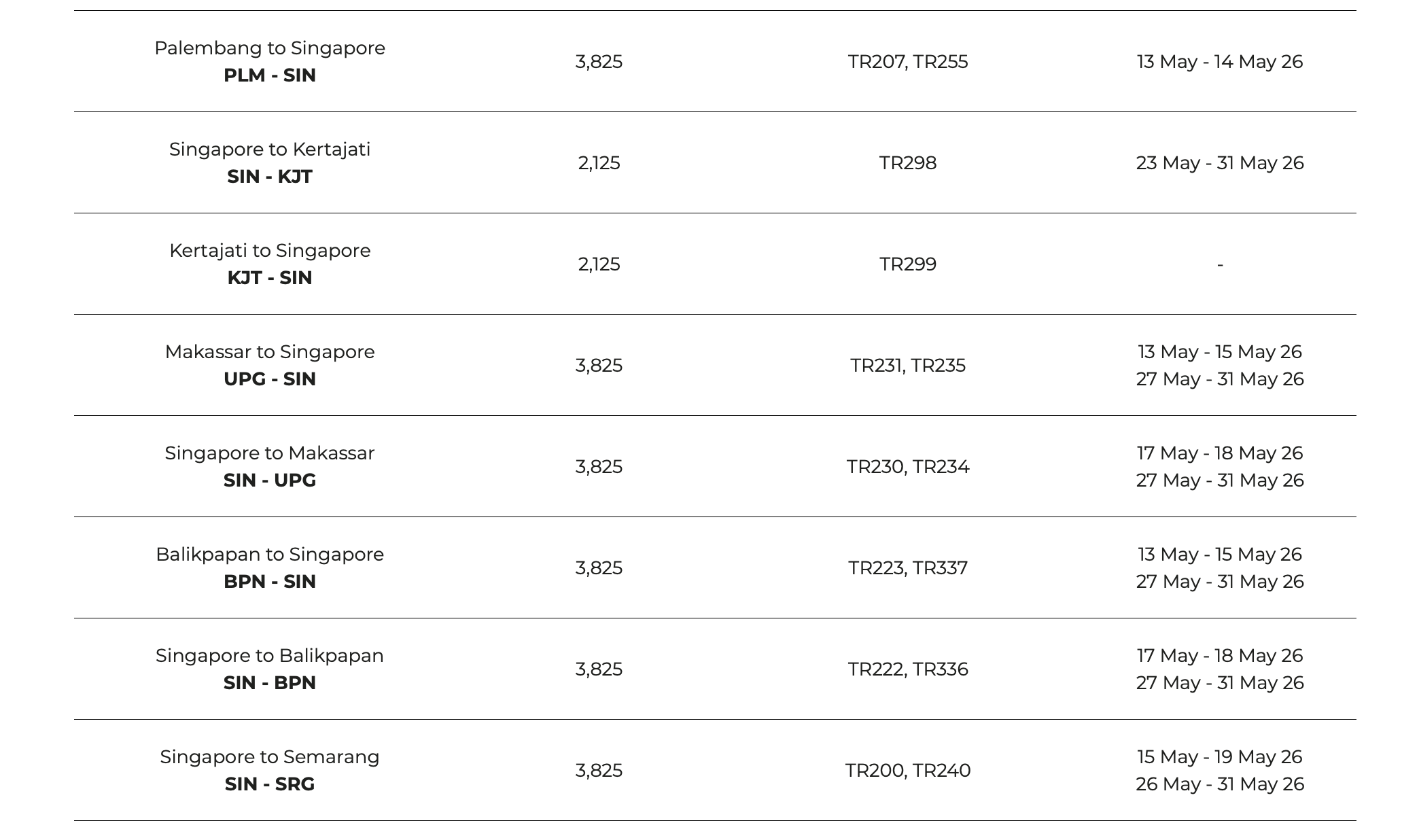Click flight number TR298

coord(908,163)
